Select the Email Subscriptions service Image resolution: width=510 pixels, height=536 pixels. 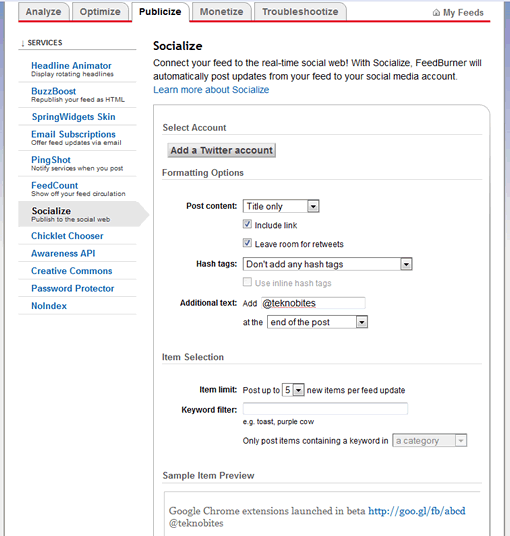tap(73, 134)
